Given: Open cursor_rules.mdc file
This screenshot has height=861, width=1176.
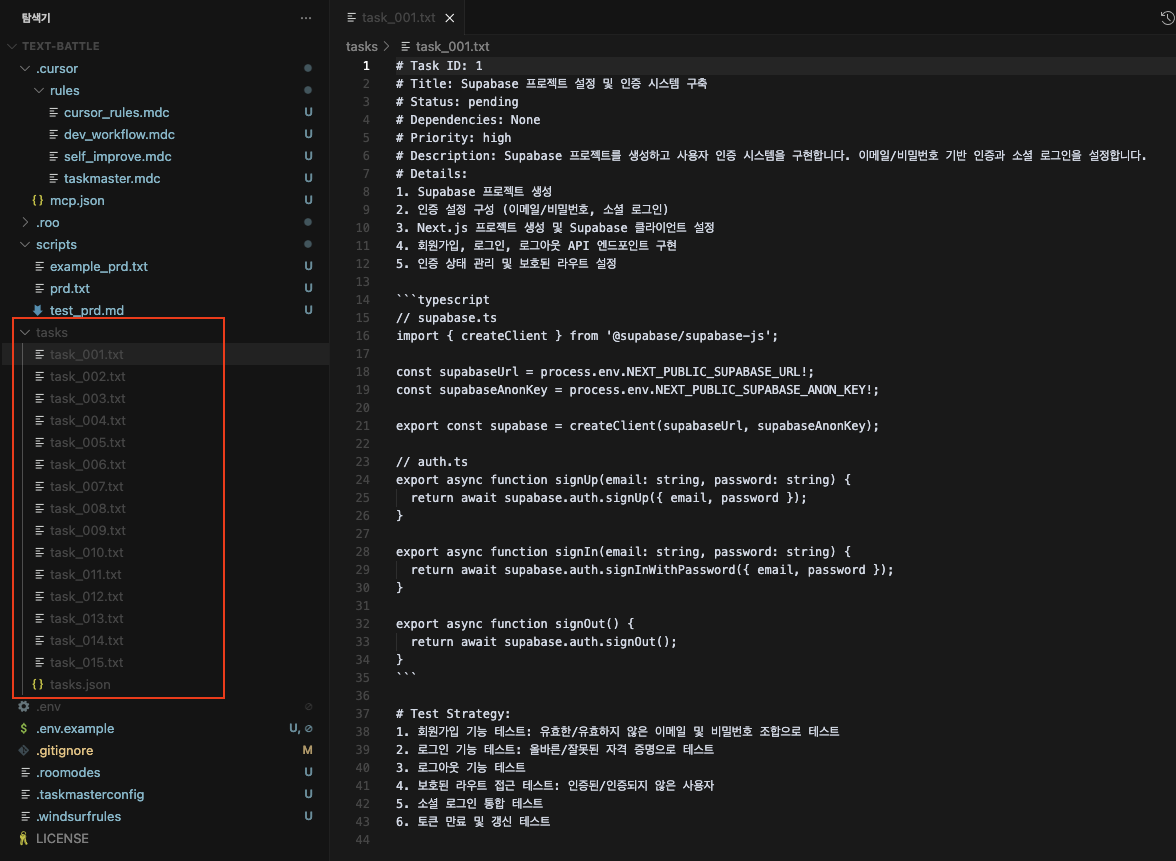Looking at the screenshot, I should coord(116,112).
